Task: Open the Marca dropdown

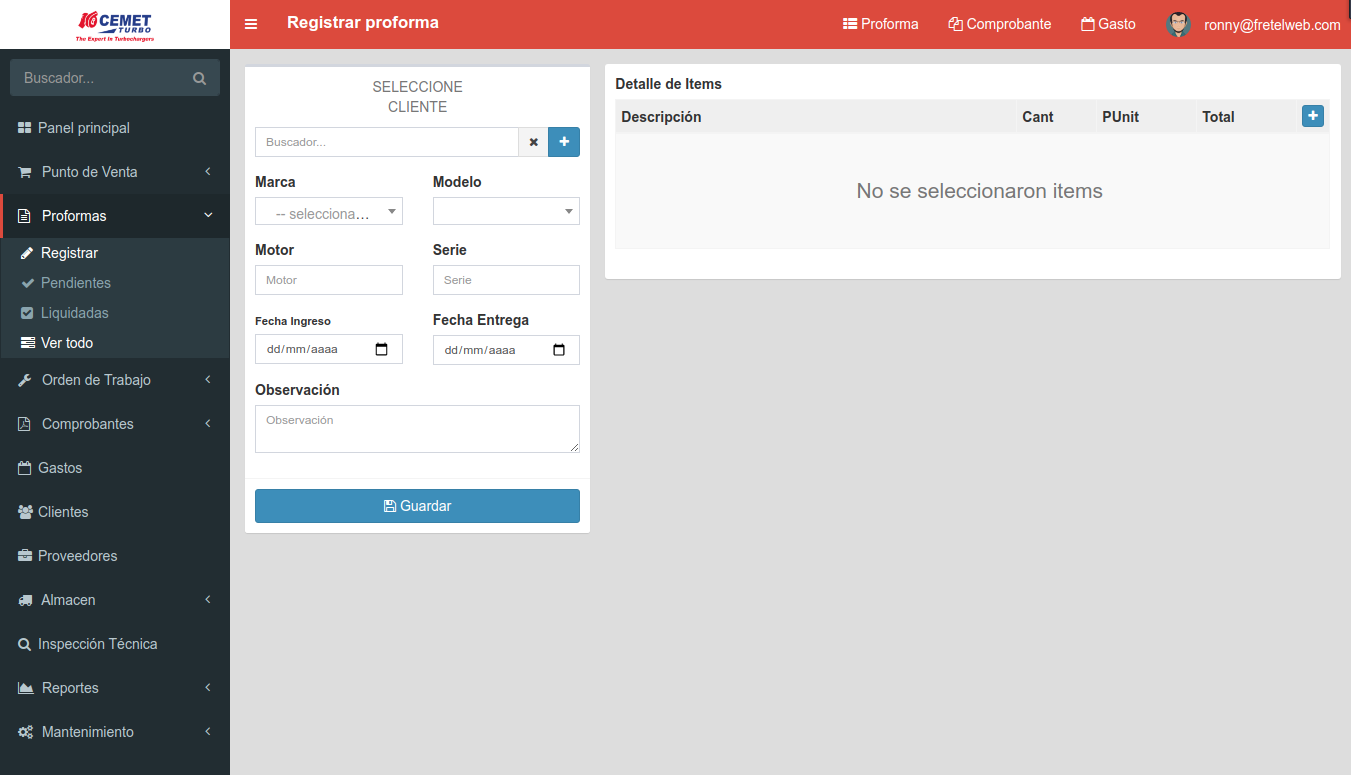Action: pyautogui.click(x=328, y=212)
